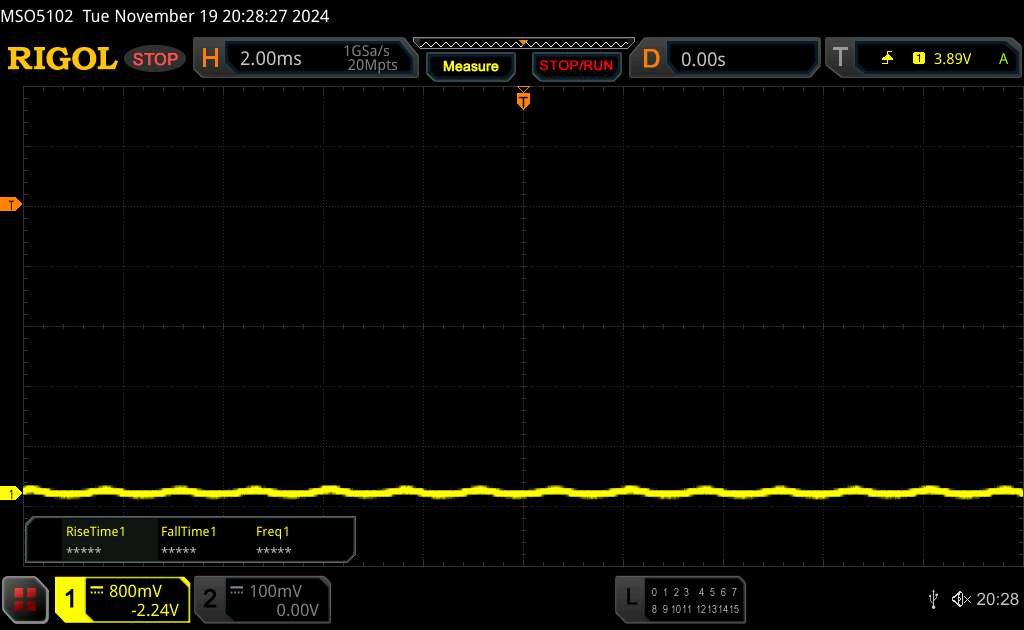Click the orange D delay label

[x=651, y=59]
